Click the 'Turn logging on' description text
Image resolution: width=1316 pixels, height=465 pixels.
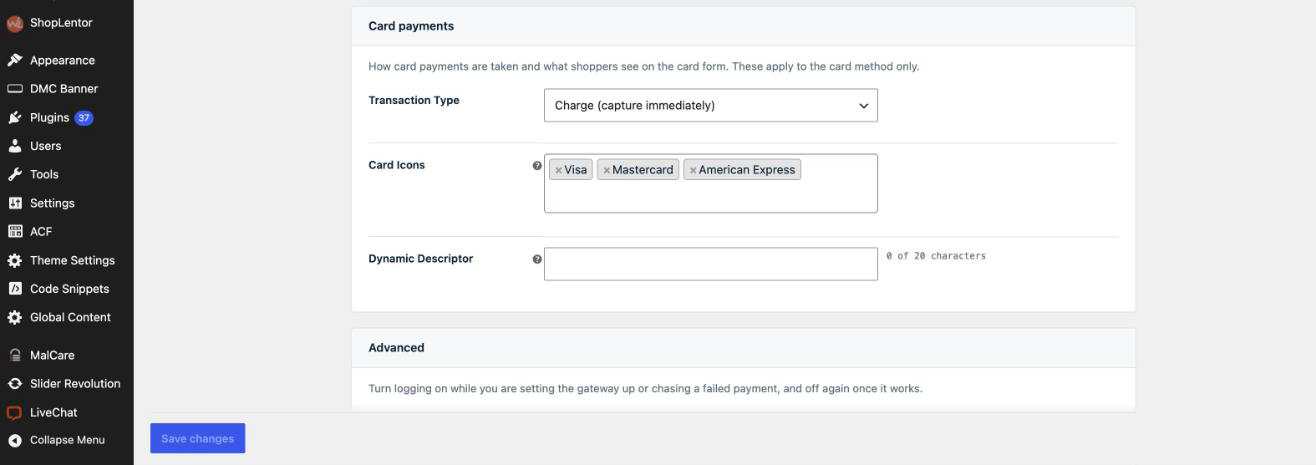coord(645,388)
